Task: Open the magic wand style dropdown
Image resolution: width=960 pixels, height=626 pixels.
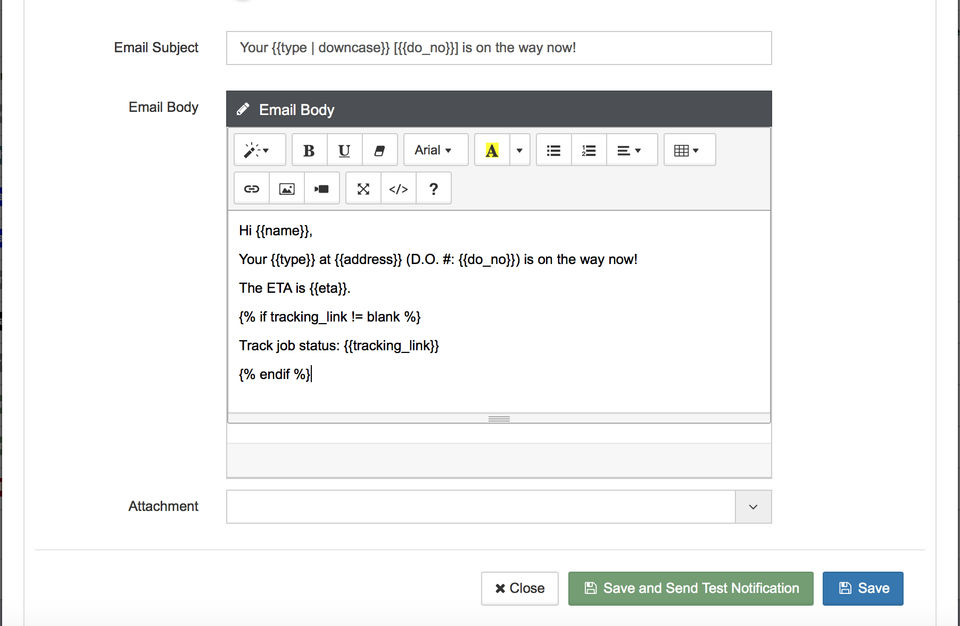Action: click(x=259, y=150)
